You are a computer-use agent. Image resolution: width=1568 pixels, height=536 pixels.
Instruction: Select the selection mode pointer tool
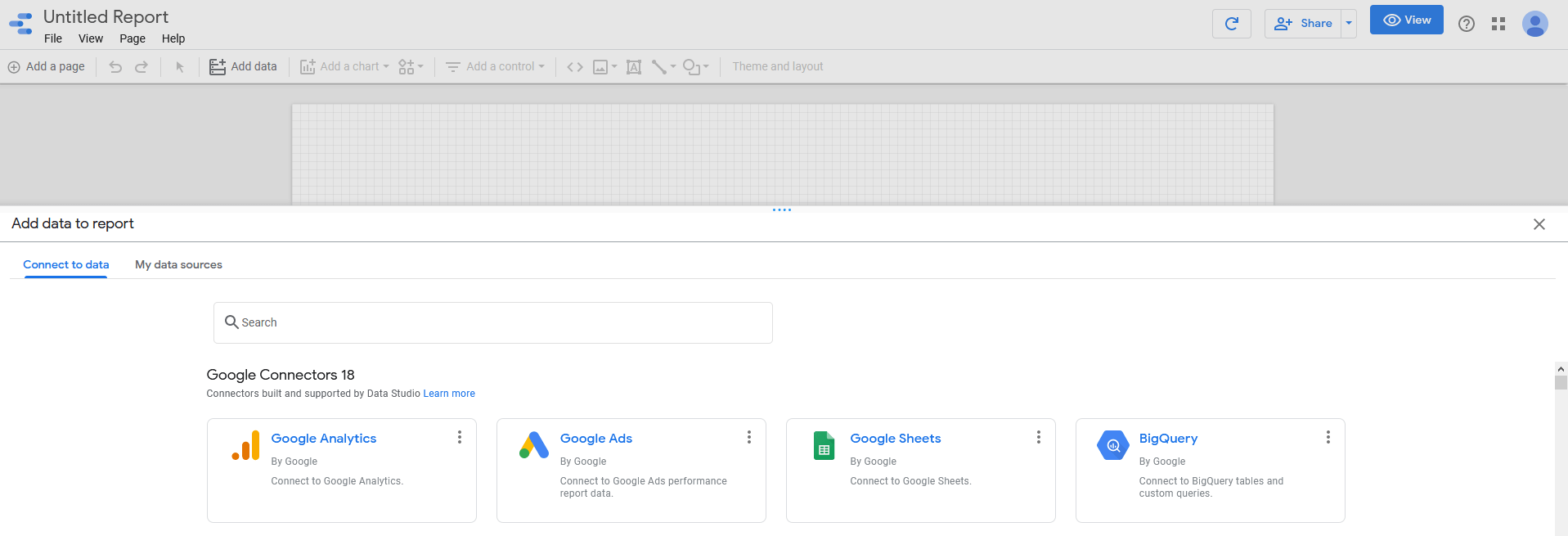180,67
